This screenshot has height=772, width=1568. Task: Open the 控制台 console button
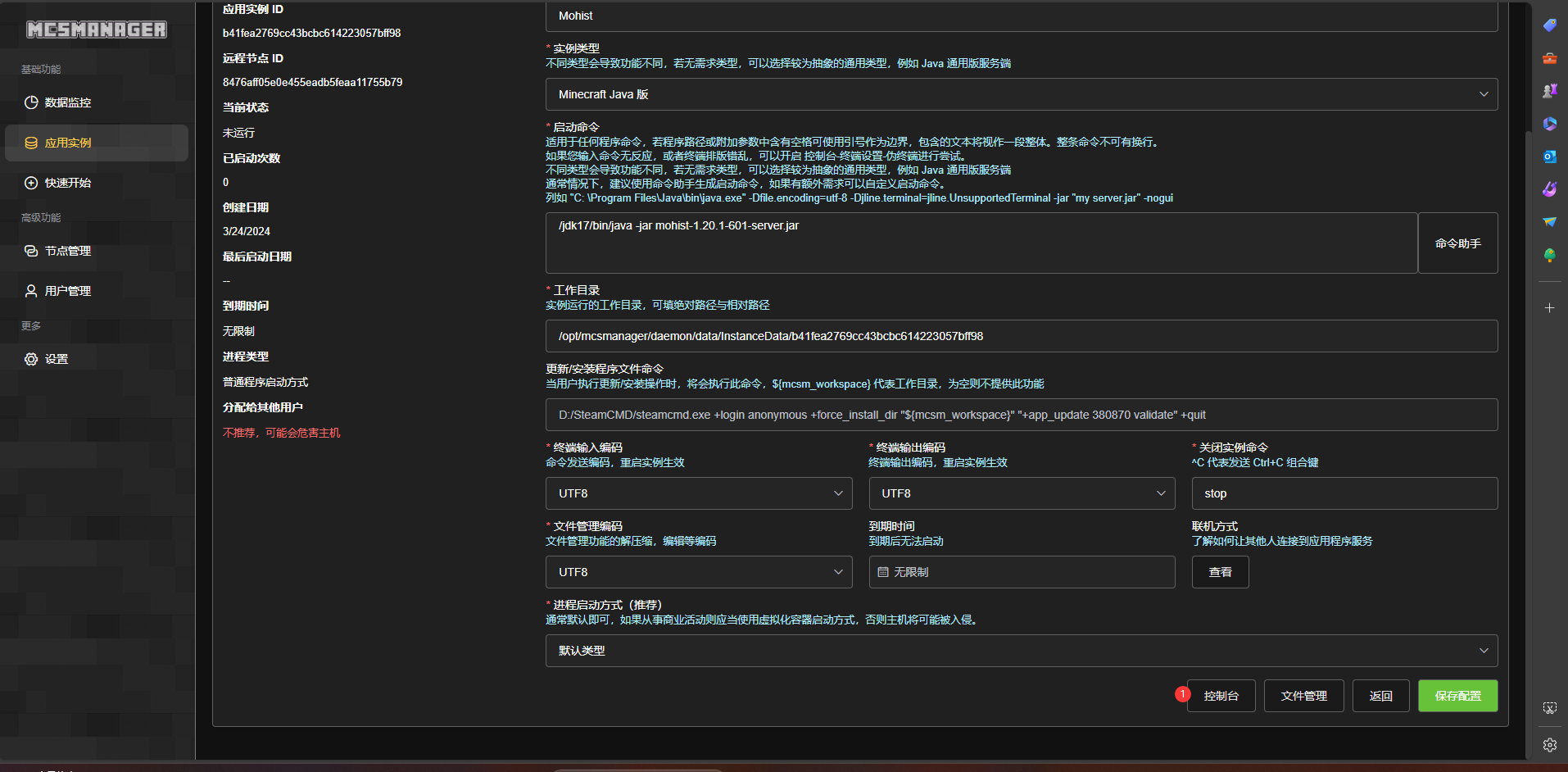[1221, 696]
